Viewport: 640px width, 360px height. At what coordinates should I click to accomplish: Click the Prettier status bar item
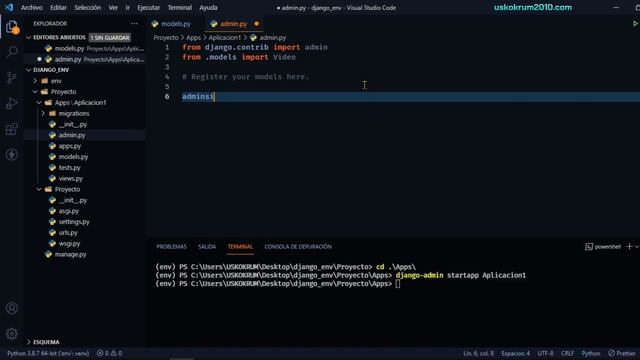tap(622, 353)
